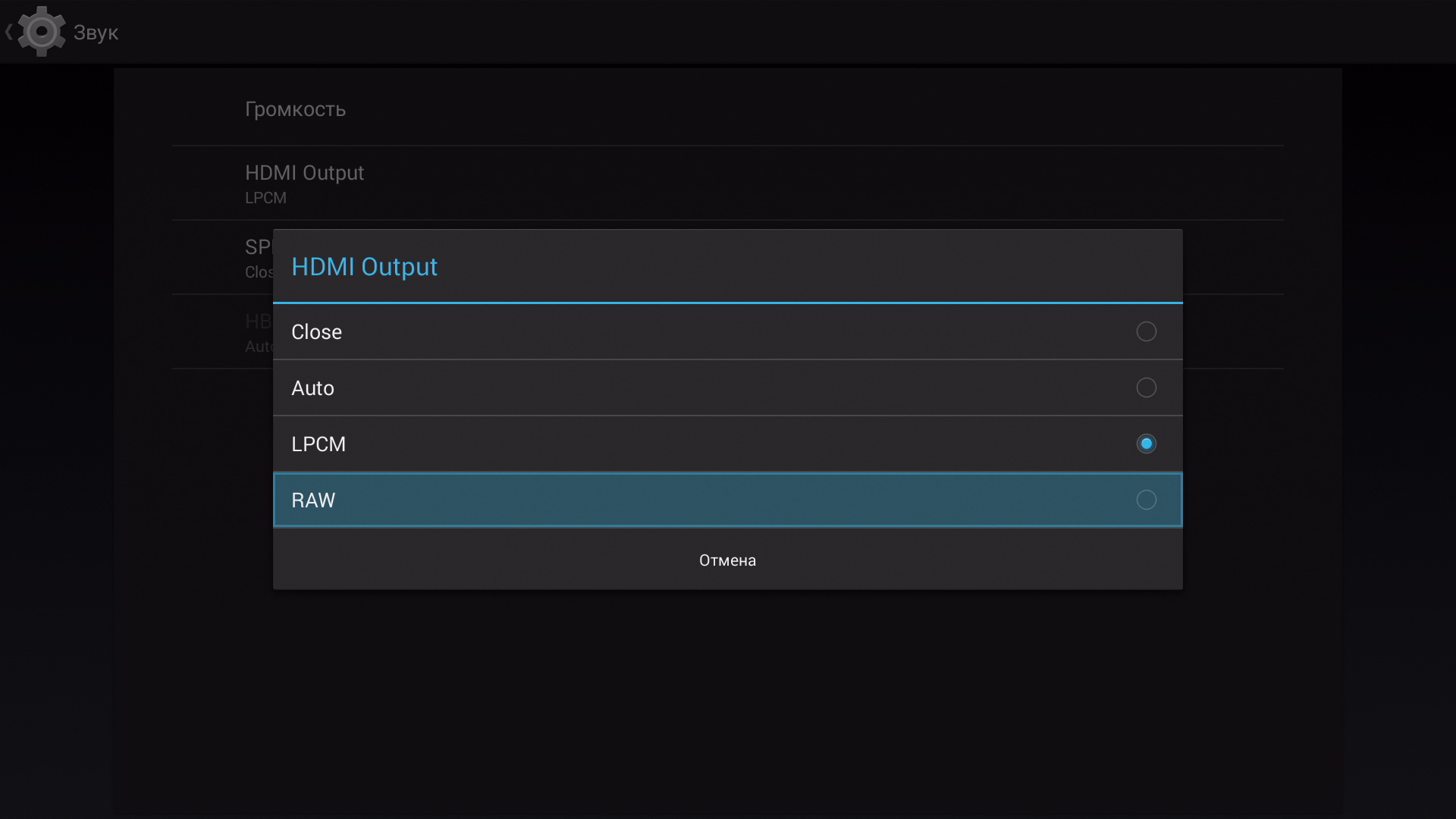This screenshot has height=819, width=1456.
Task: Click the empty center of the Auto row
Action: coord(728,388)
